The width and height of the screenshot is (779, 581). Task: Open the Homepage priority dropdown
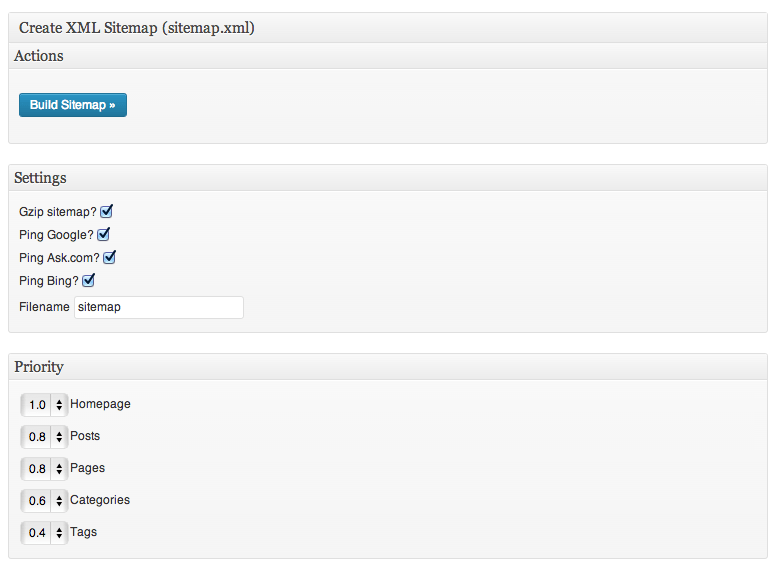[x=44, y=405]
